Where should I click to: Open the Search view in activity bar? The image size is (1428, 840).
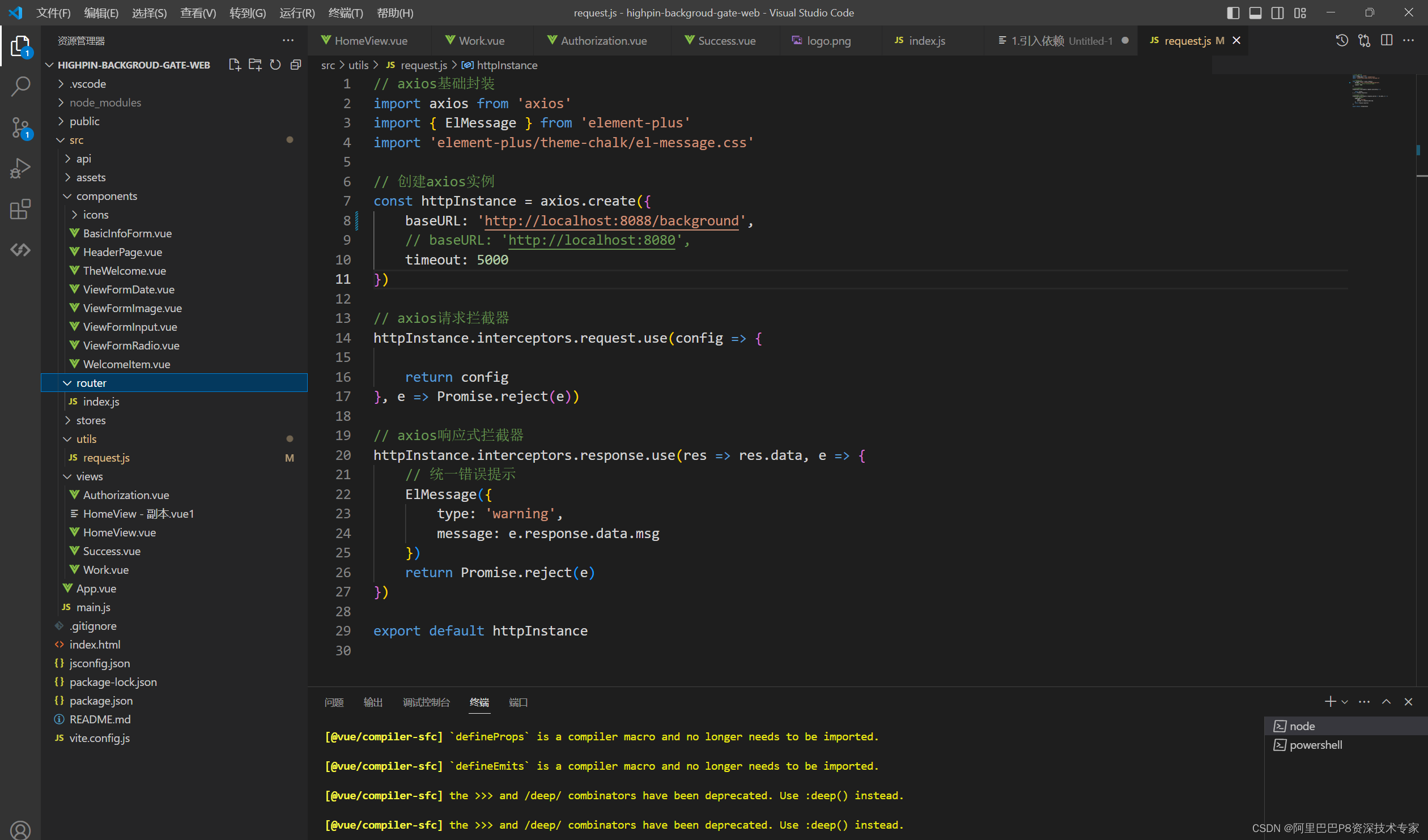coord(20,87)
